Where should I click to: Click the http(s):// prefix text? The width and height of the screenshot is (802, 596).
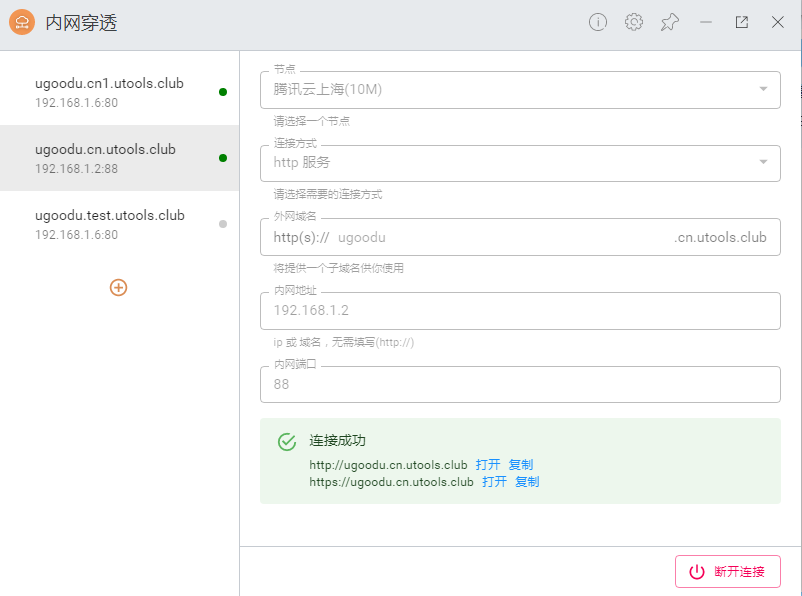301,237
